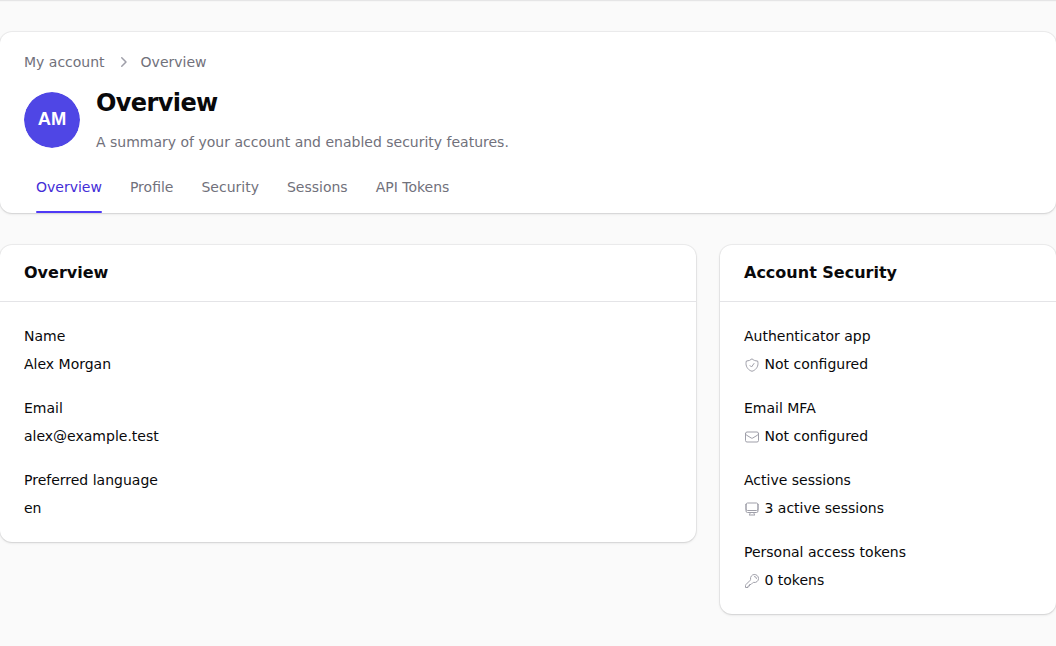
Task: Click the name value Alex Morgan
Action: pyautogui.click(x=67, y=364)
